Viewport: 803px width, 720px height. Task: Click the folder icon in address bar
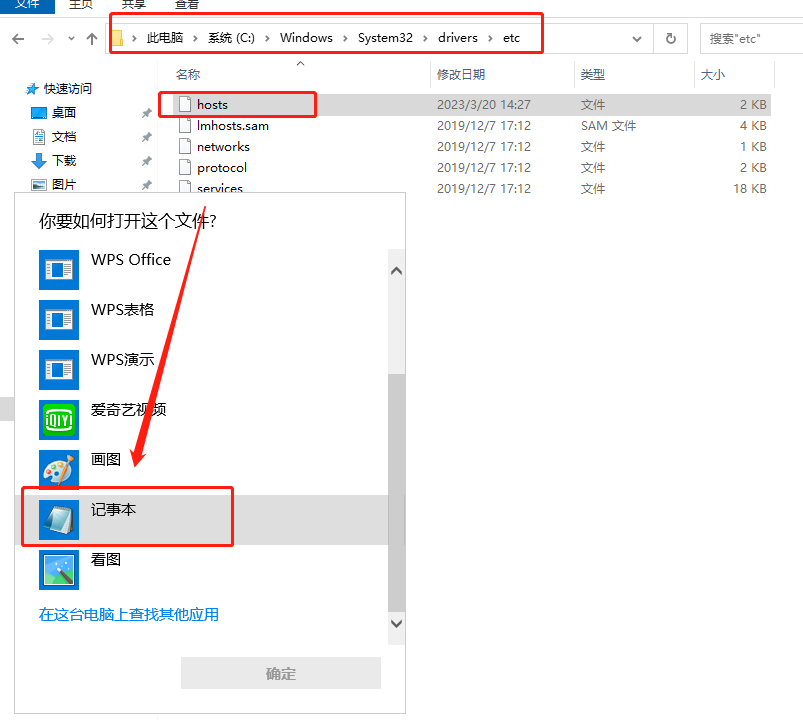(117, 38)
